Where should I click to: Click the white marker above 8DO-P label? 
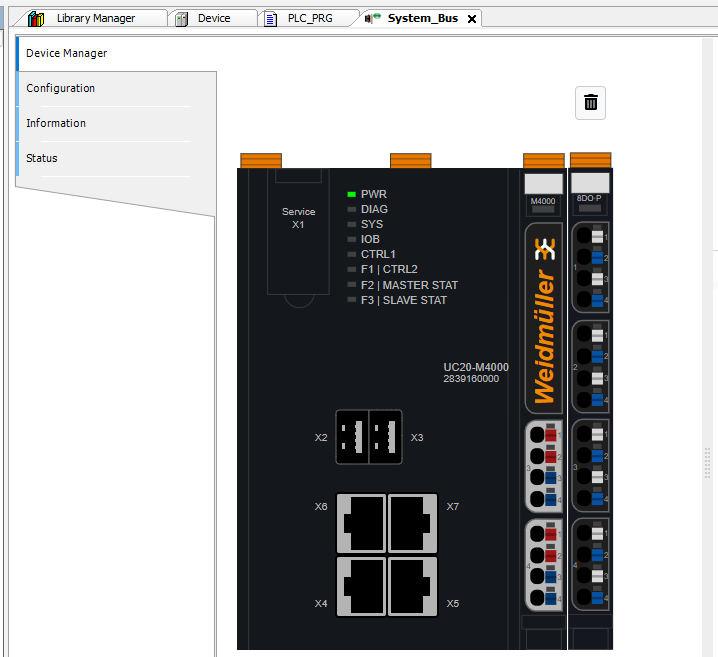(590, 183)
